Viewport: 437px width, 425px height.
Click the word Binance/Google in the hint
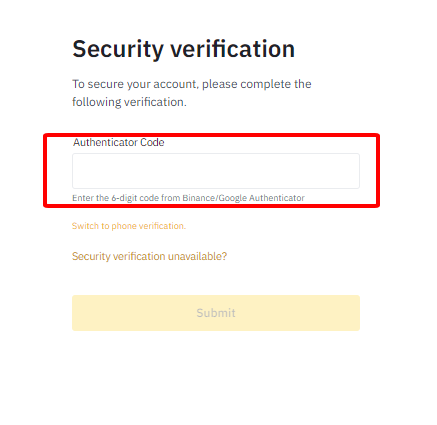click(215, 198)
